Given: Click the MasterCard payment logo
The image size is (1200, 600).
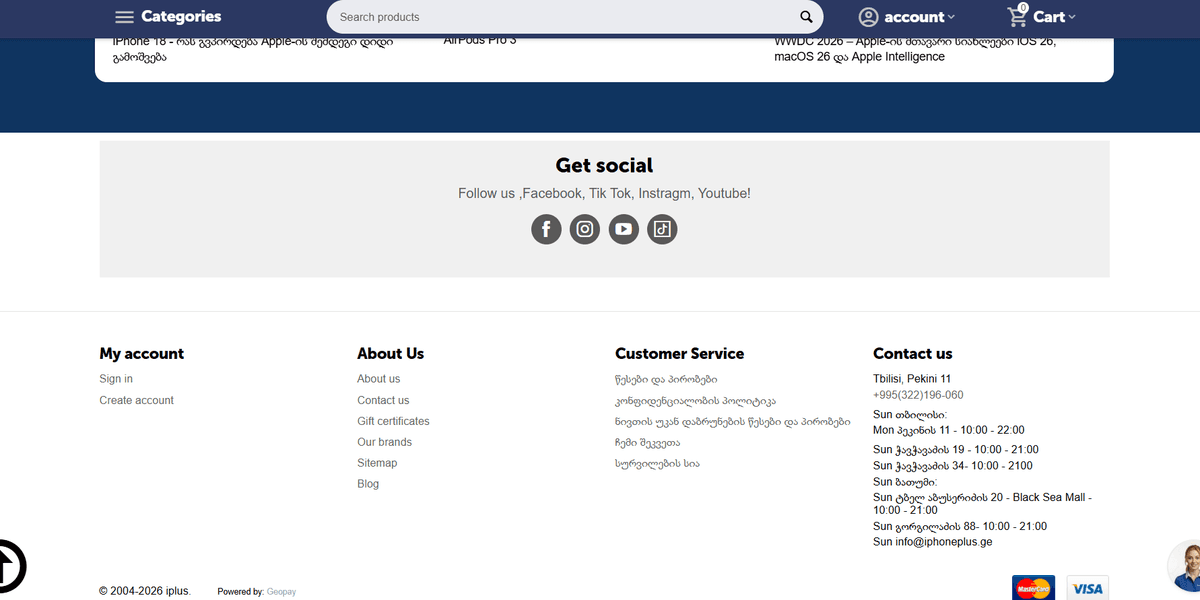Looking at the screenshot, I should click(x=1033, y=588).
